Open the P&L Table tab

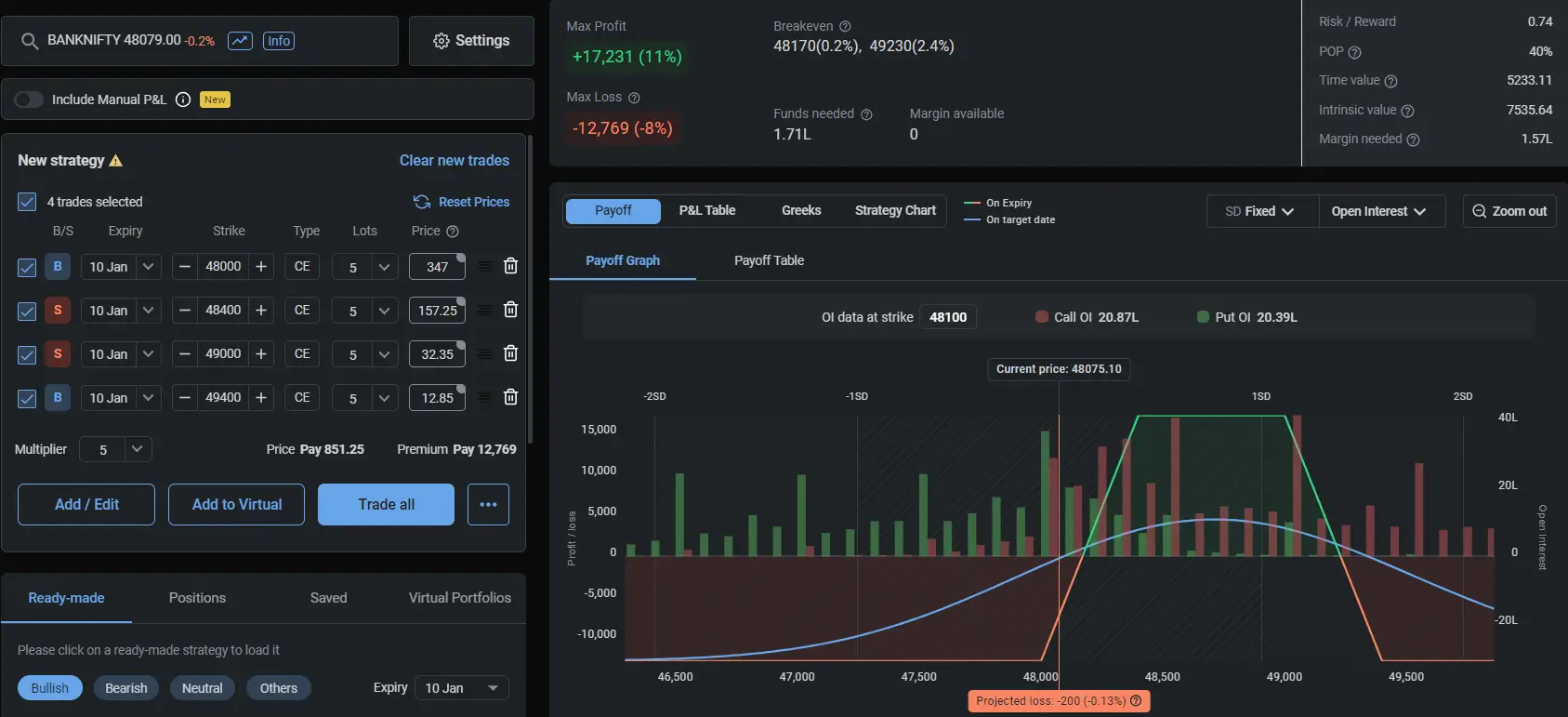click(x=707, y=211)
